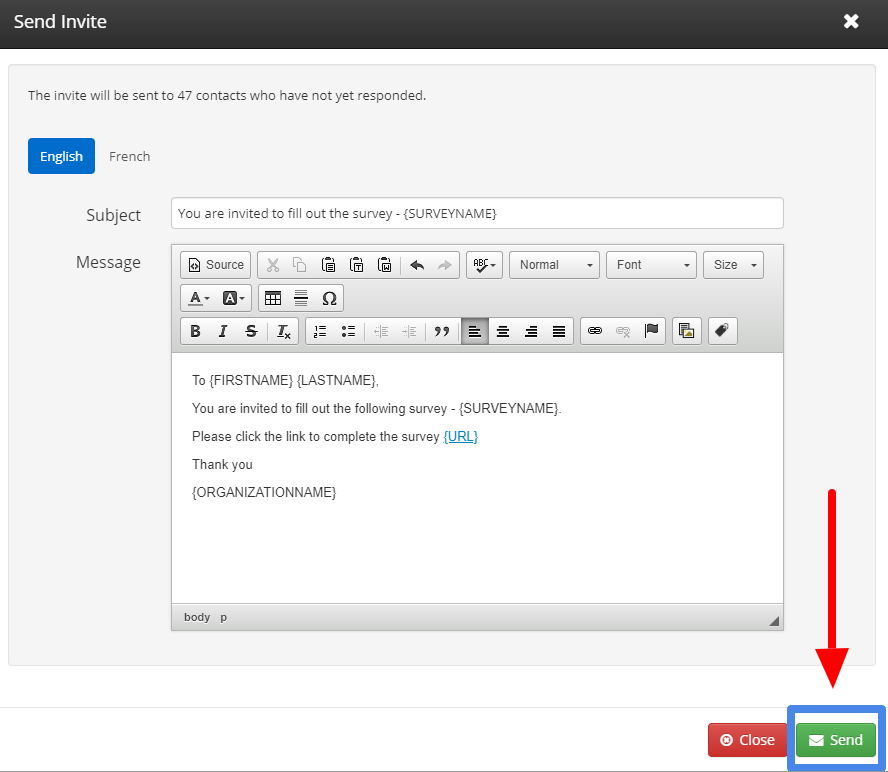Click the Paste clipboard icon

[328, 265]
